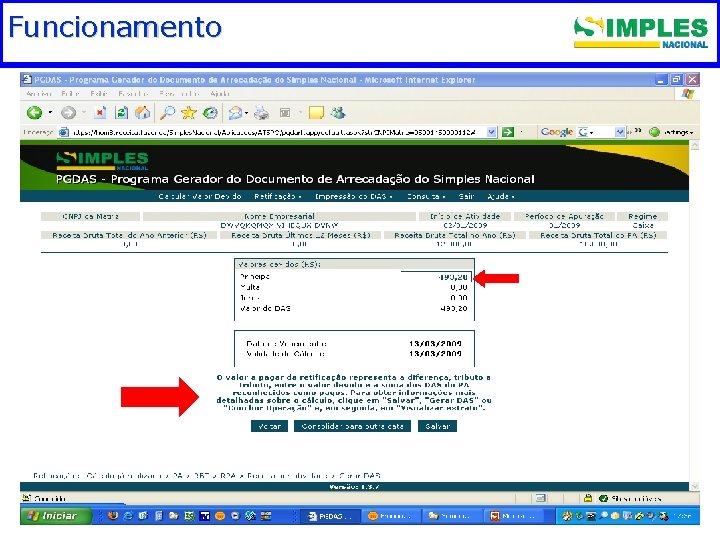The width and height of the screenshot is (720, 540).
Task: Launch Internet Explorer from quick launch
Action: pyautogui.click(x=128, y=516)
